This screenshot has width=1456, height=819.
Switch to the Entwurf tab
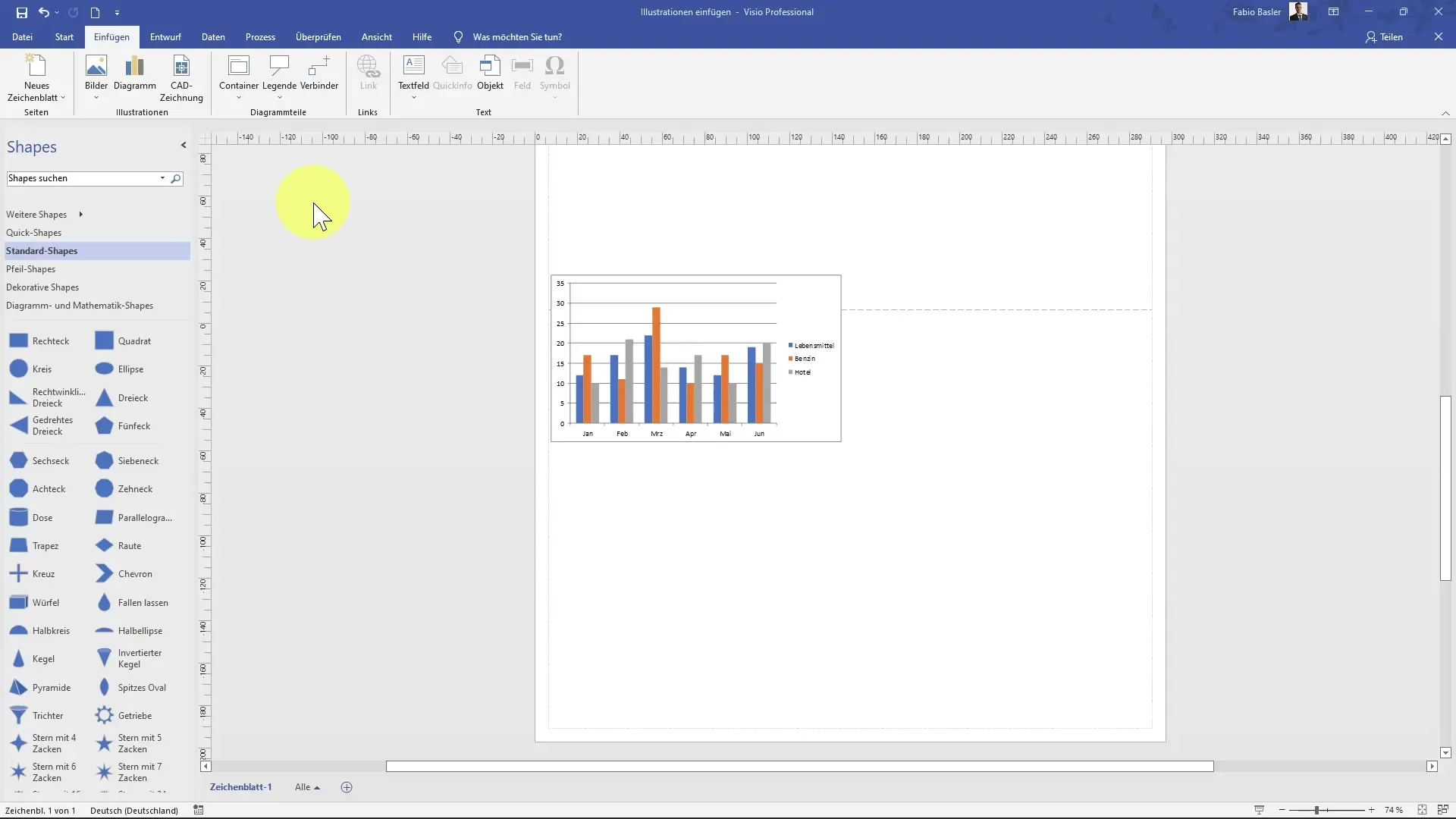tap(165, 36)
